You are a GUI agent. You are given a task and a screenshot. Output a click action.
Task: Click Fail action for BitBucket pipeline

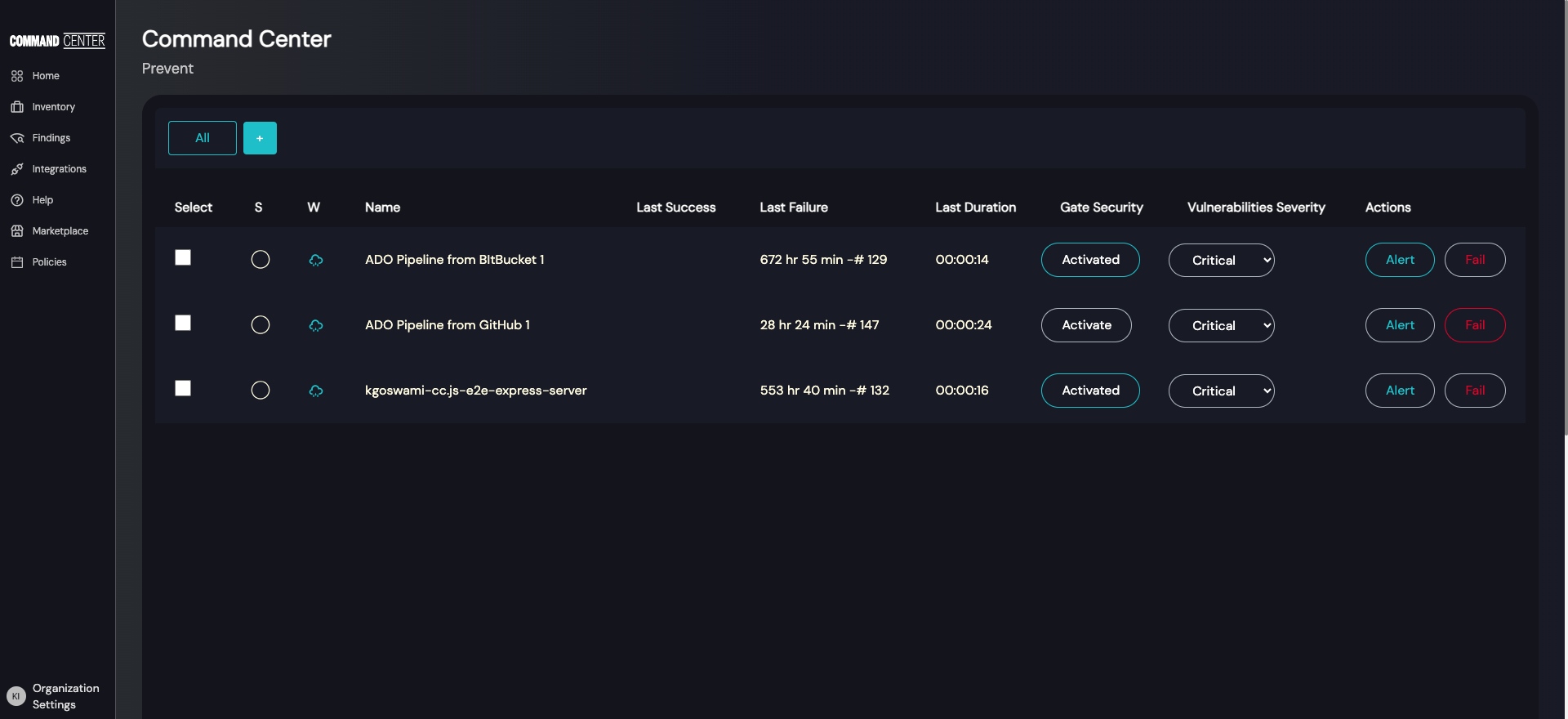(1474, 260)
